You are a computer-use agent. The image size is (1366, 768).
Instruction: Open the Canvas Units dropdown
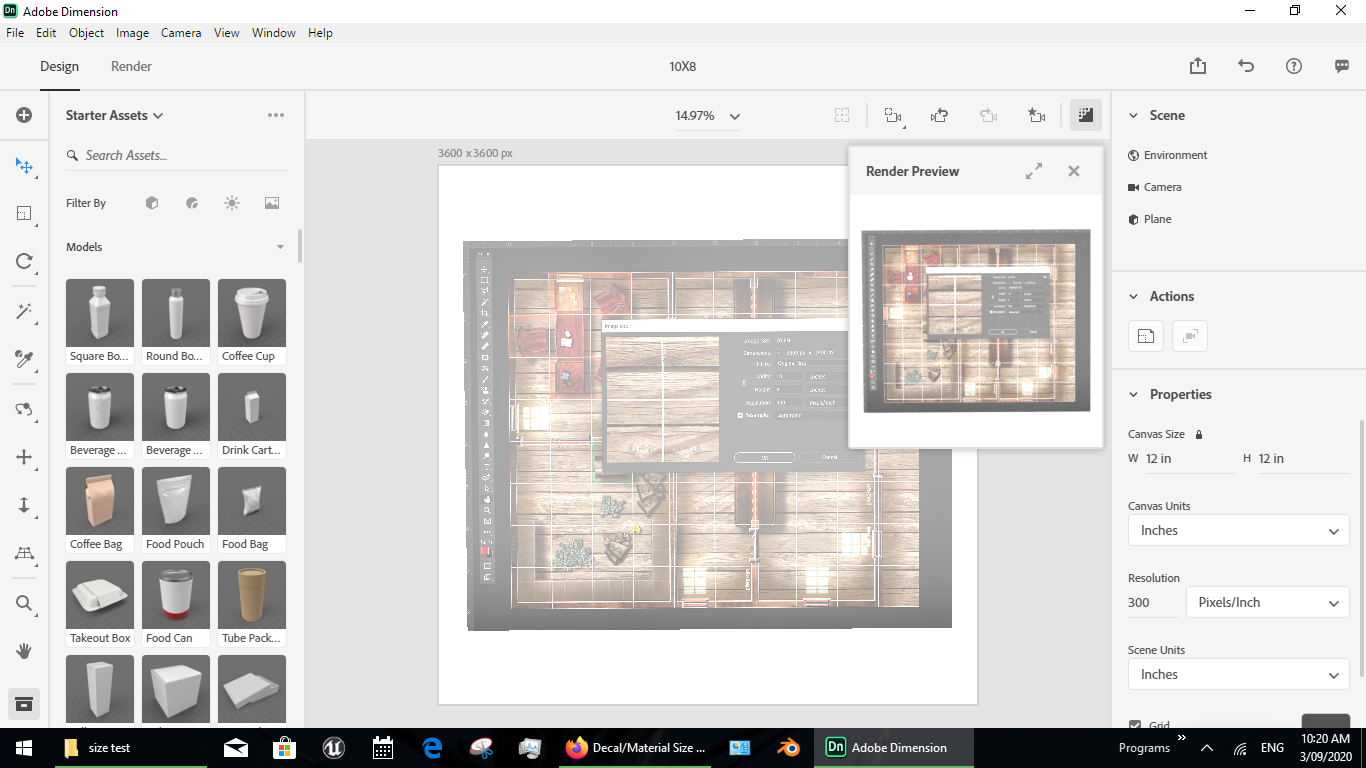(1239, 530)
